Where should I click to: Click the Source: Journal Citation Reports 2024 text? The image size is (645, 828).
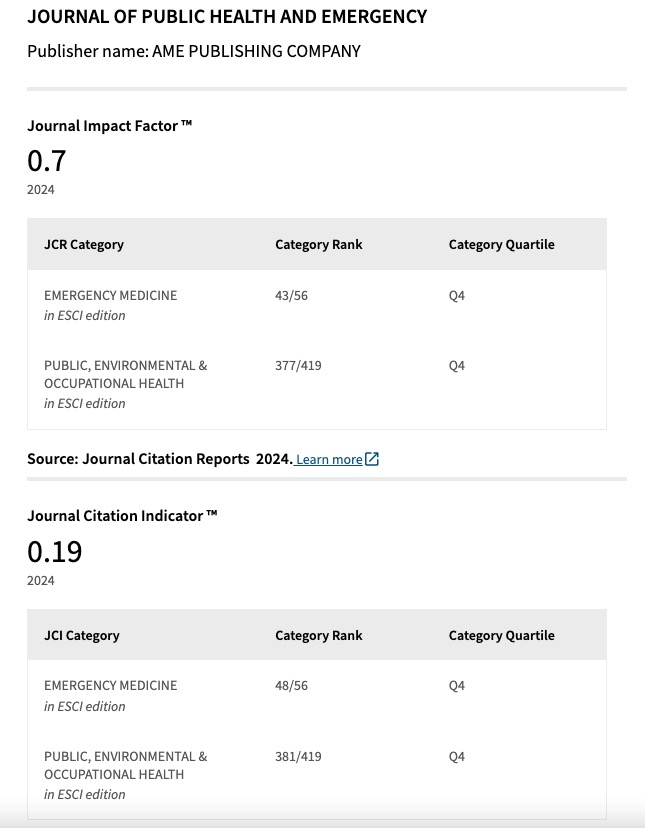(160, 459)
